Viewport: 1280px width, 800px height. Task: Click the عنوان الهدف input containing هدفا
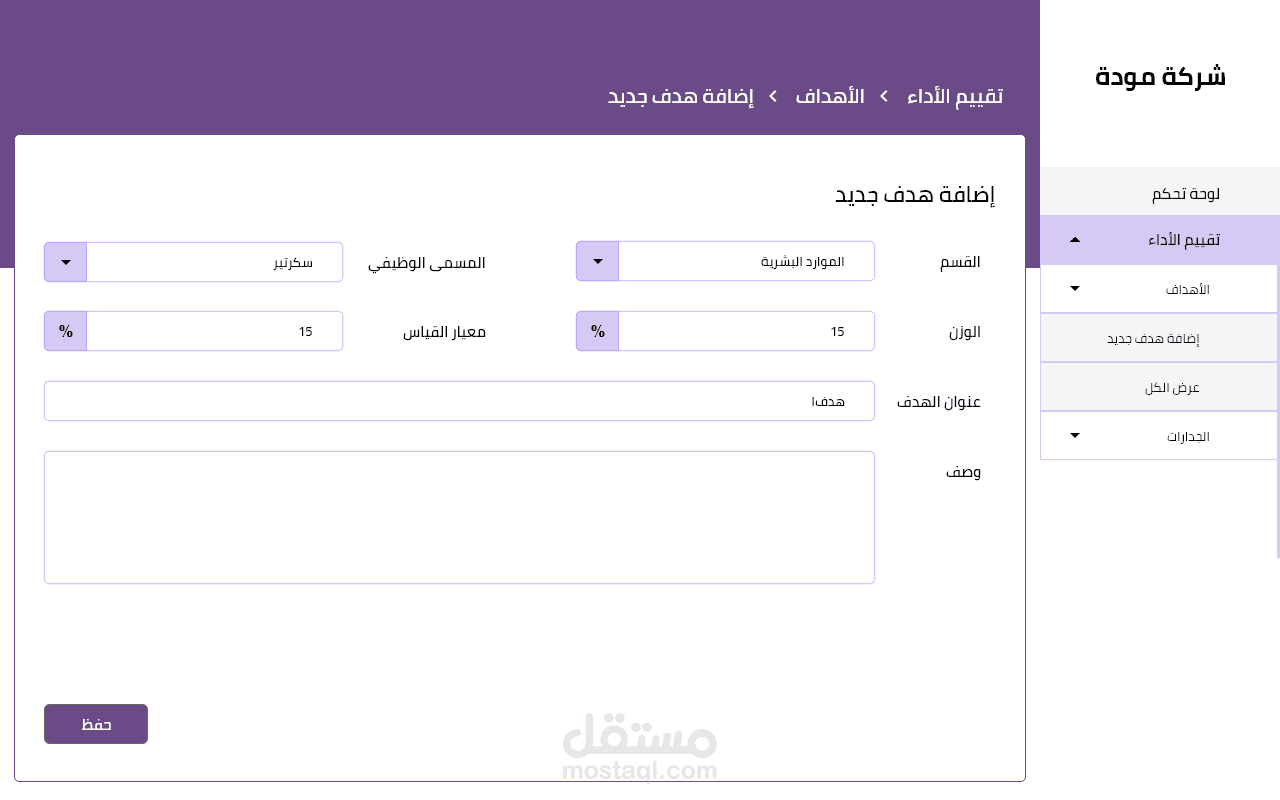459,400
